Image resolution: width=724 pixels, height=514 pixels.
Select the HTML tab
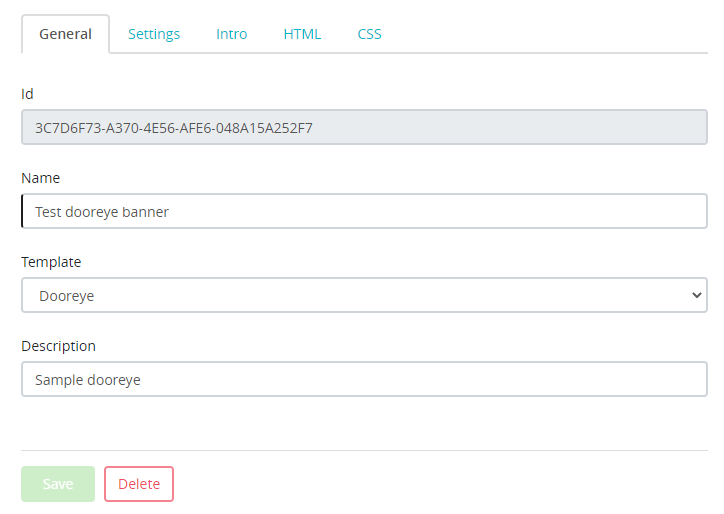point(302,34)
